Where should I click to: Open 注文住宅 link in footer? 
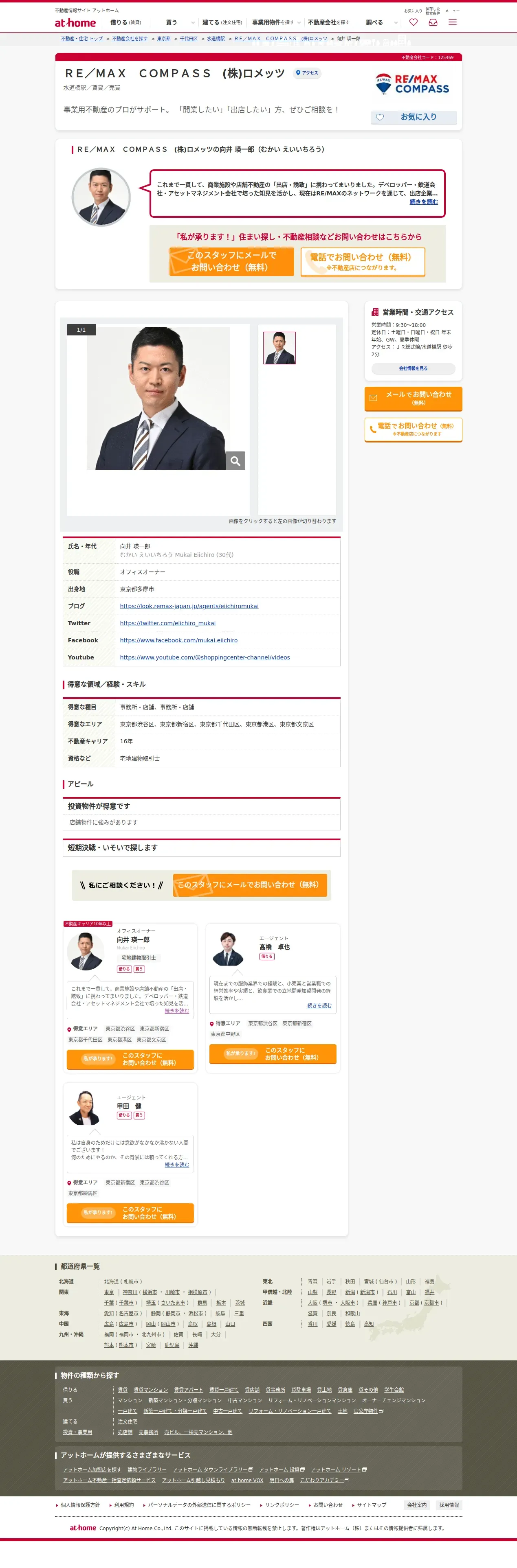click(x=127, y=1421)
